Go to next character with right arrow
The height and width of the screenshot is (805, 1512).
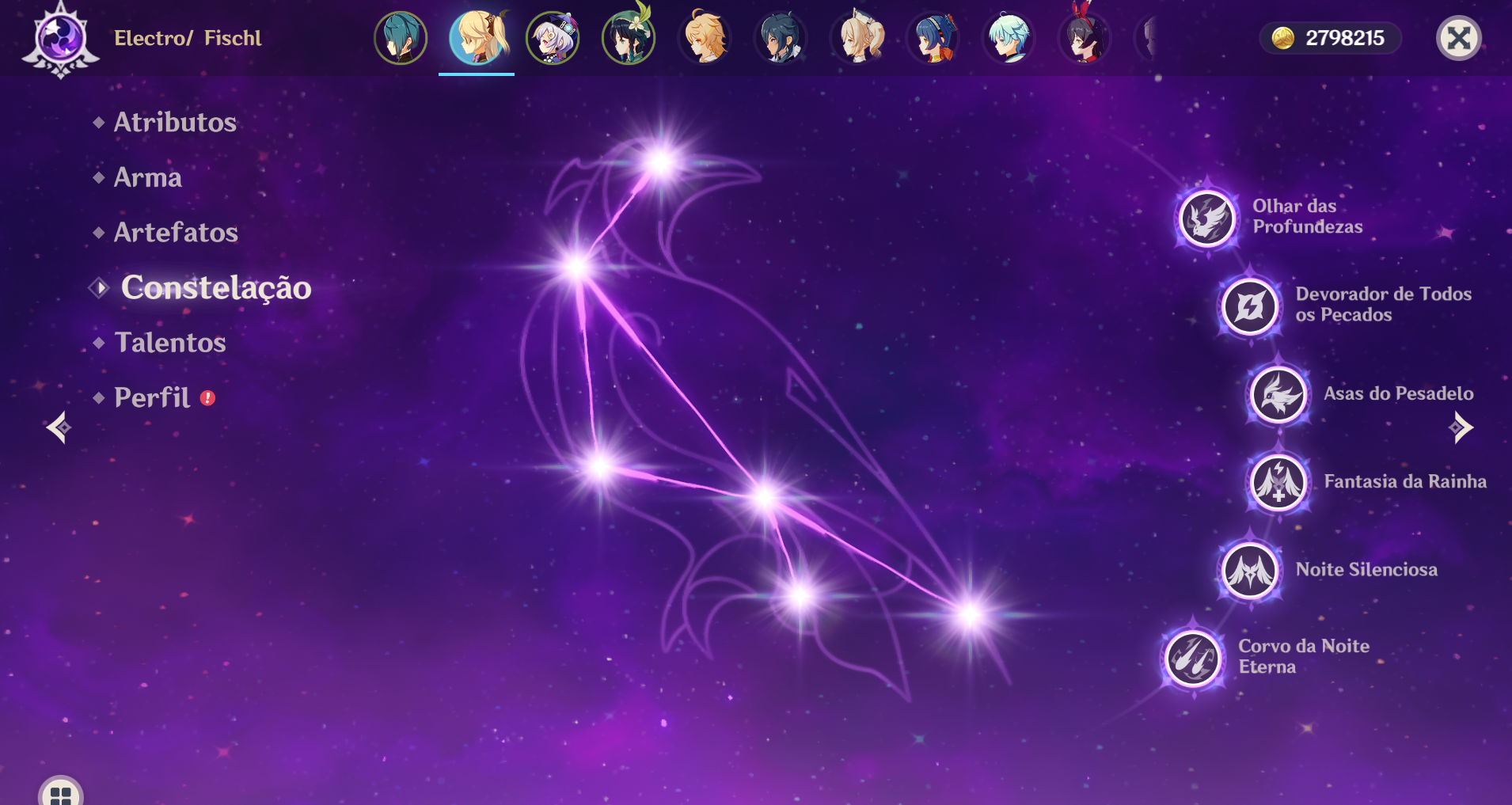1461,427
